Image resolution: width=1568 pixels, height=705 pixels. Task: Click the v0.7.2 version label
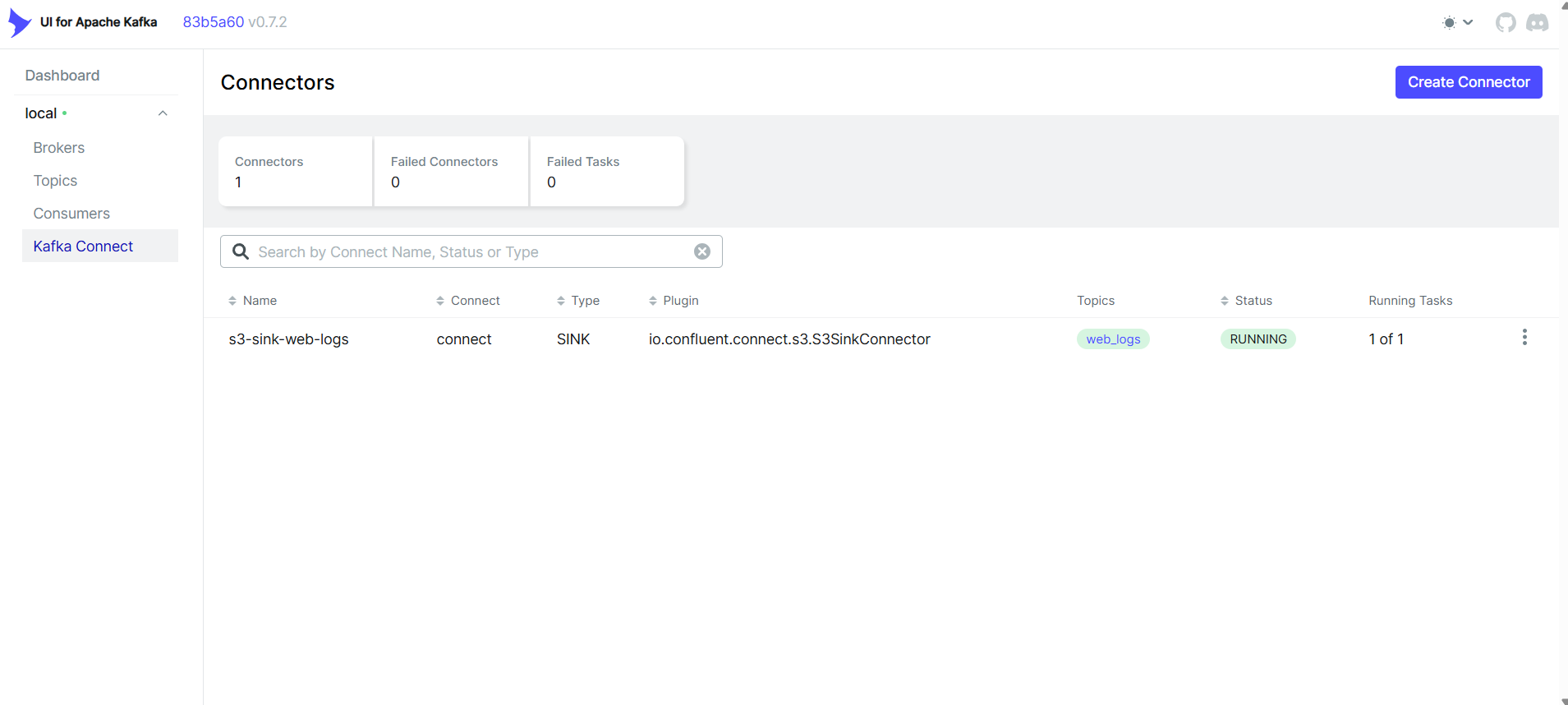coord(268,22)
